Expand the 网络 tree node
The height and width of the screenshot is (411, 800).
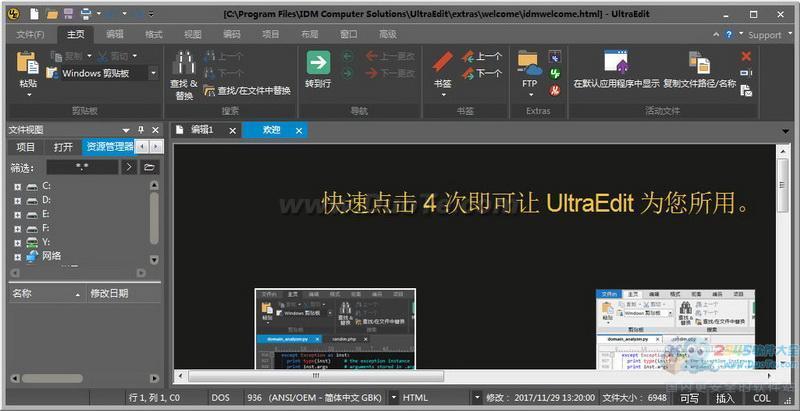tap(18, 258)
